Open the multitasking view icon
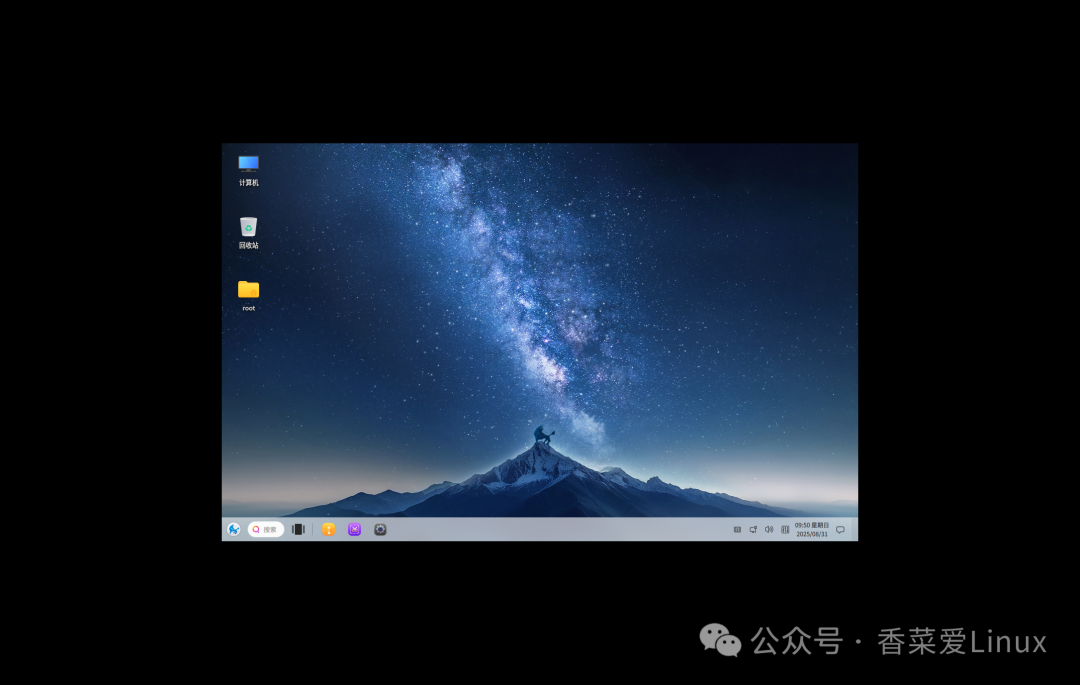 [298, 529]
